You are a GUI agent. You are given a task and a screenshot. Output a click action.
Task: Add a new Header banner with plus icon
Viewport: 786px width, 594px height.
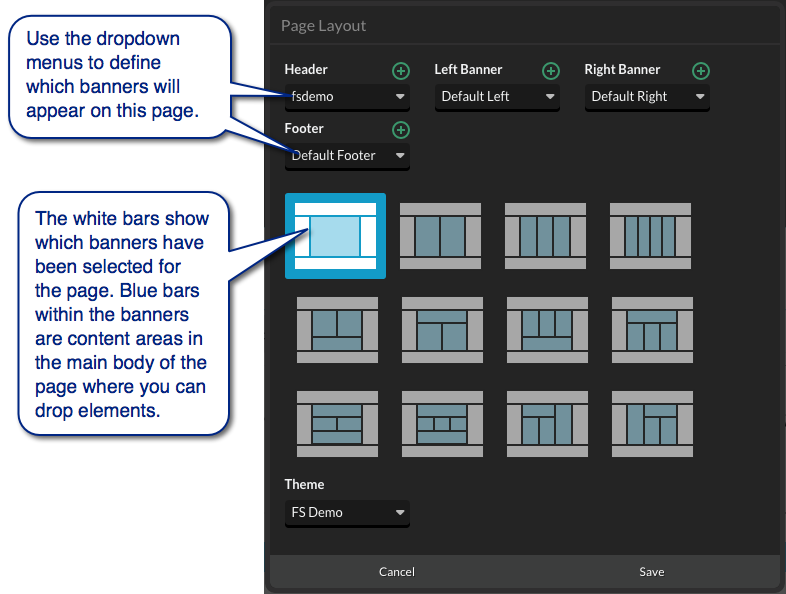click(401, 71)
